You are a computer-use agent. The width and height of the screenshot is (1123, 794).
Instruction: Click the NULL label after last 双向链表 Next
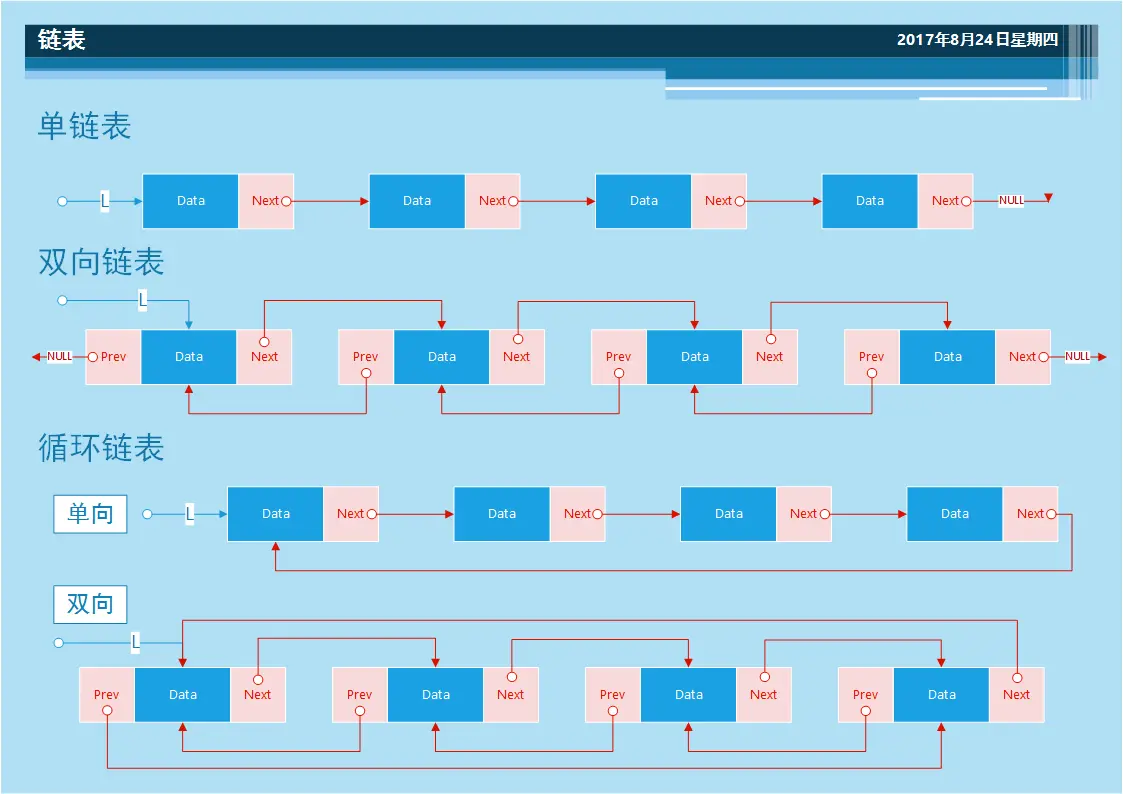(x=1077, y=357)
